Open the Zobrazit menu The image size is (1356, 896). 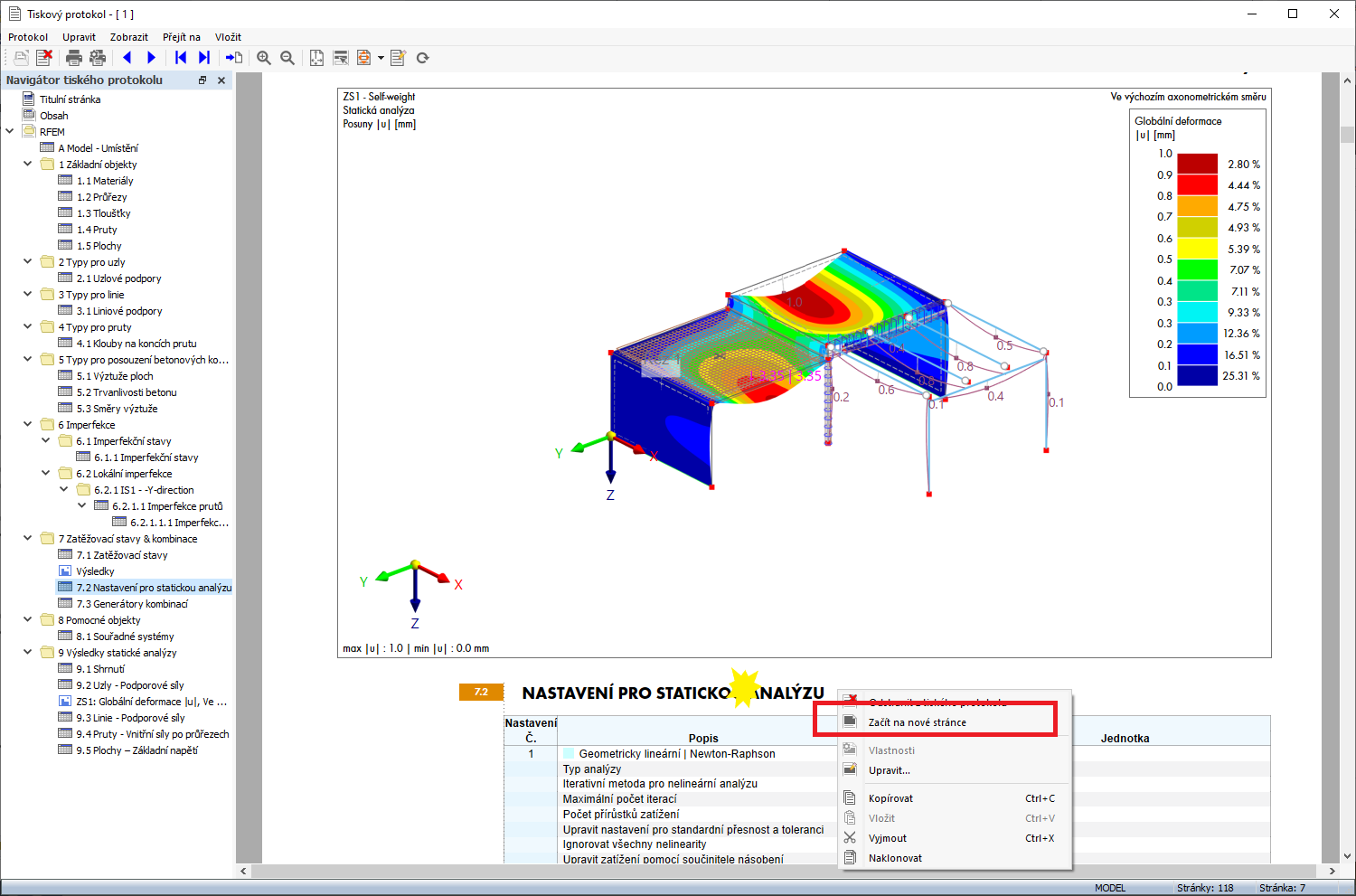129,37
